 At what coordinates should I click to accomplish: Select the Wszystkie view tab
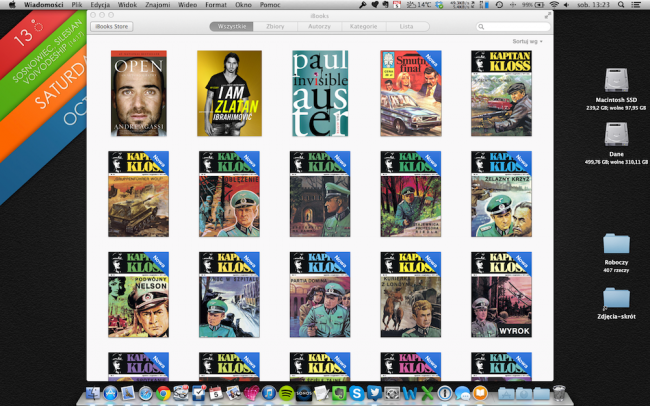[x=231, y=26]
